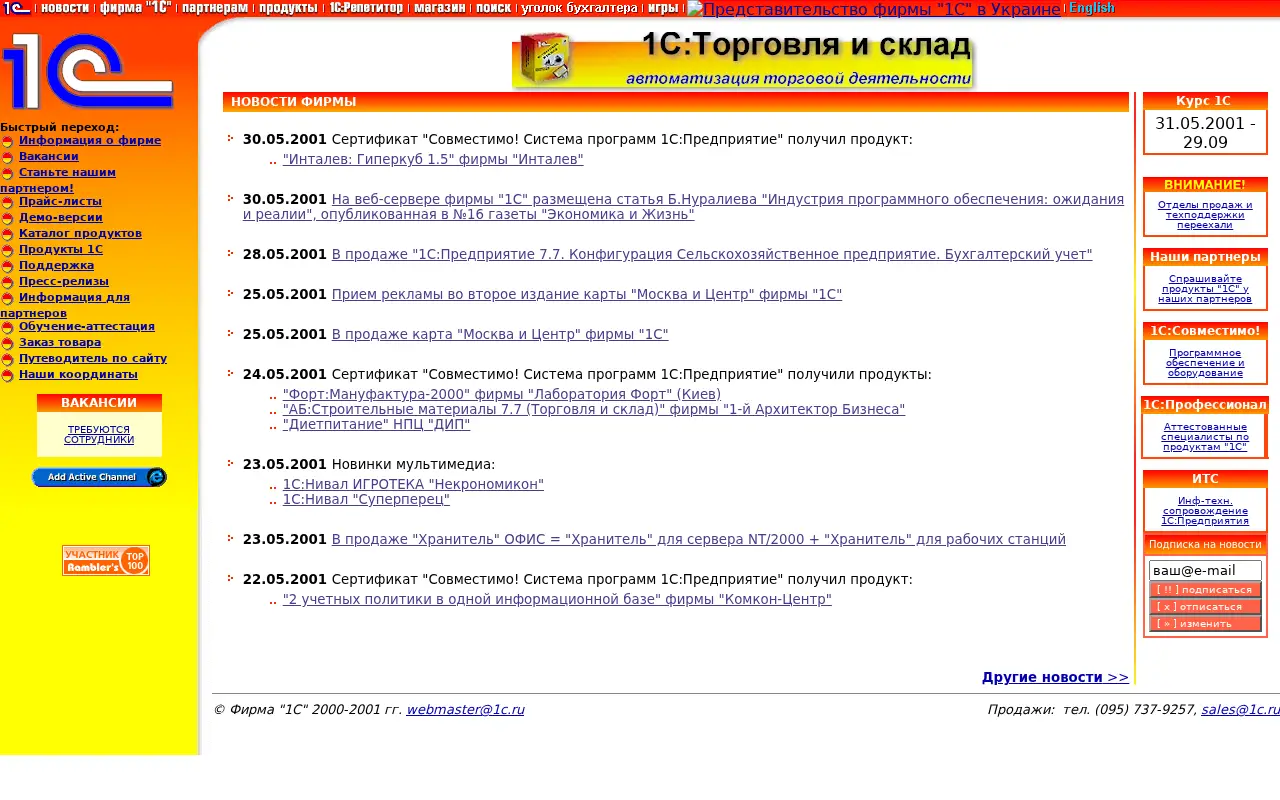Switch to the English version
The width and height of the screenshot is (1280, 800).
point(1092,8)
